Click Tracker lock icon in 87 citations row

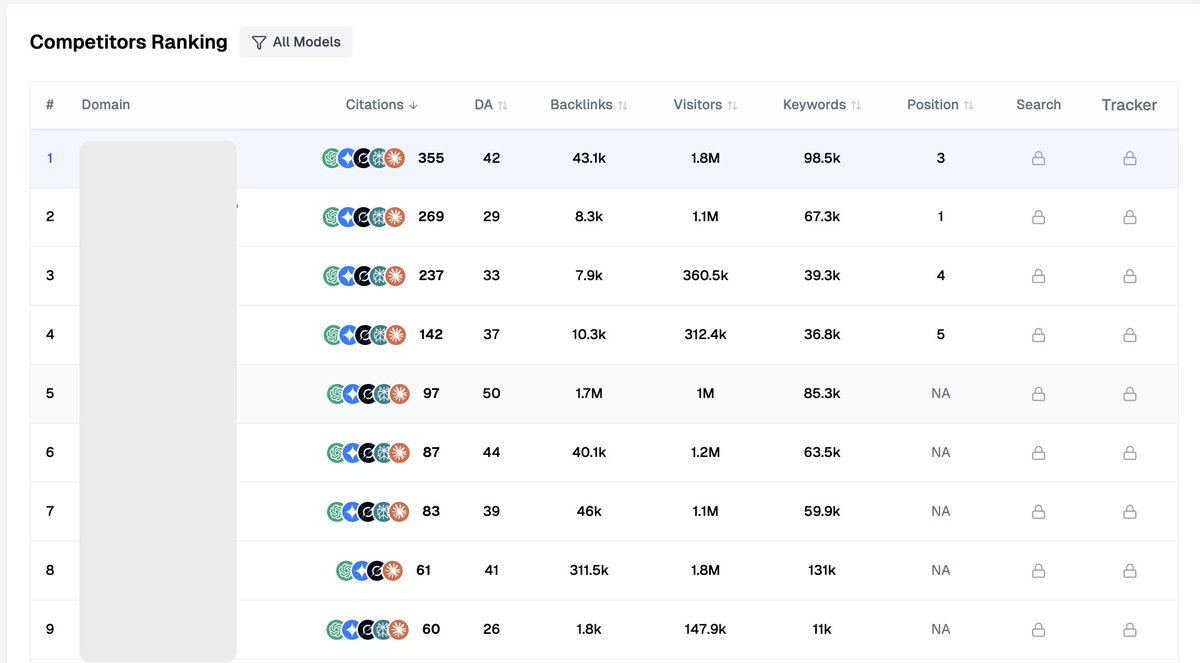point(1129,453)
